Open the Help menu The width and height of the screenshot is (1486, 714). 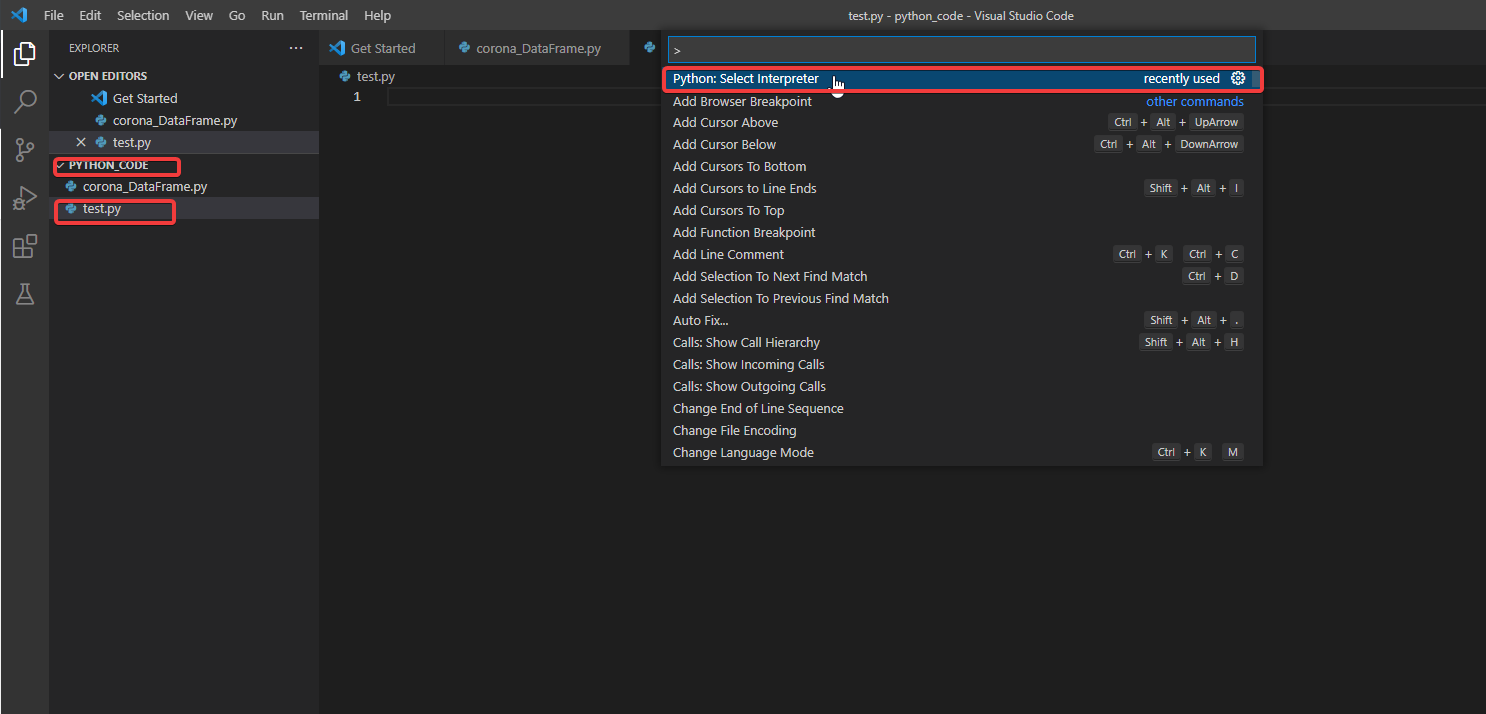[x=377, y=15]
